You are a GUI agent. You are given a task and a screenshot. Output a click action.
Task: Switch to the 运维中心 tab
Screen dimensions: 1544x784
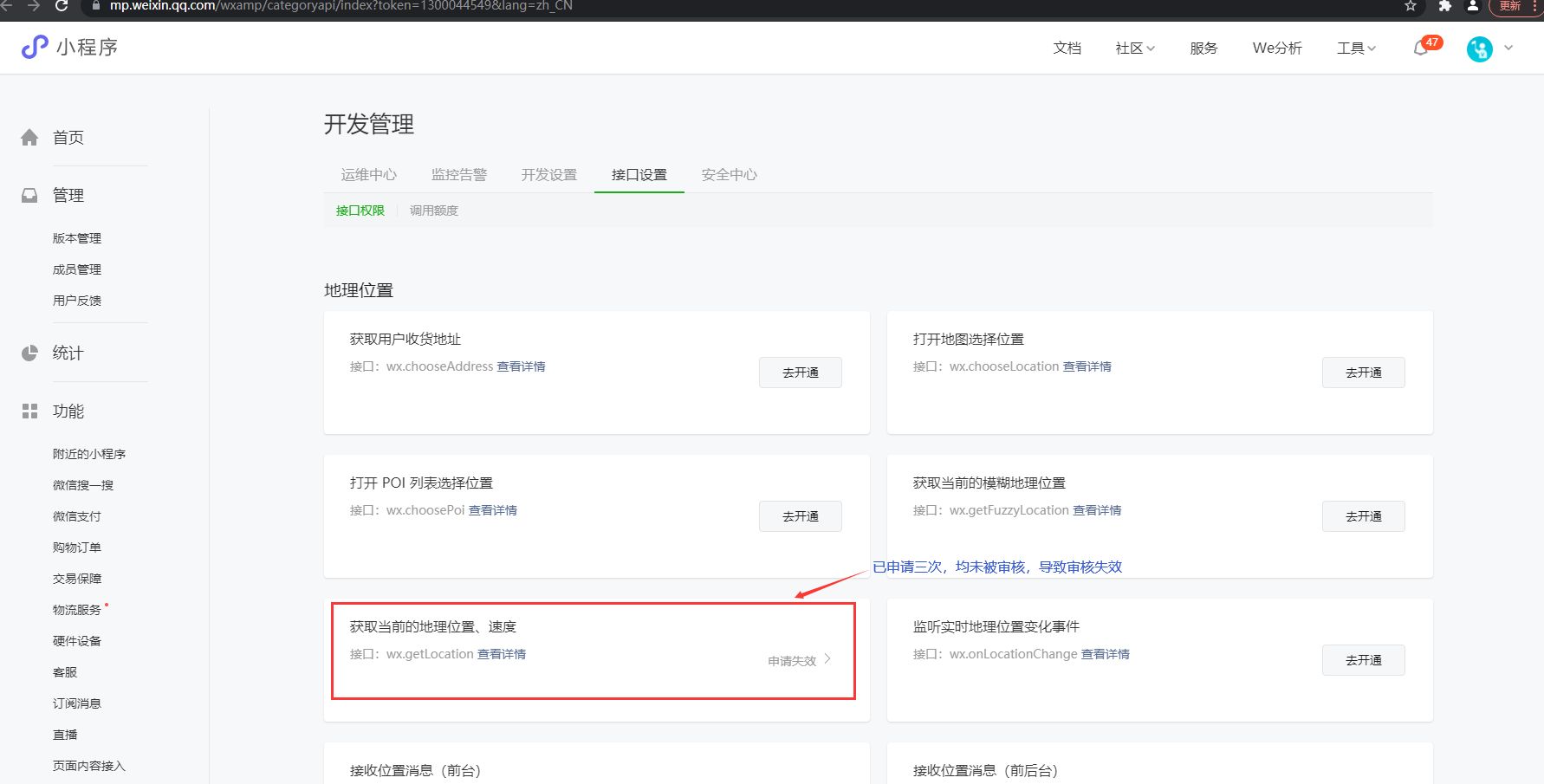point(369,175)
